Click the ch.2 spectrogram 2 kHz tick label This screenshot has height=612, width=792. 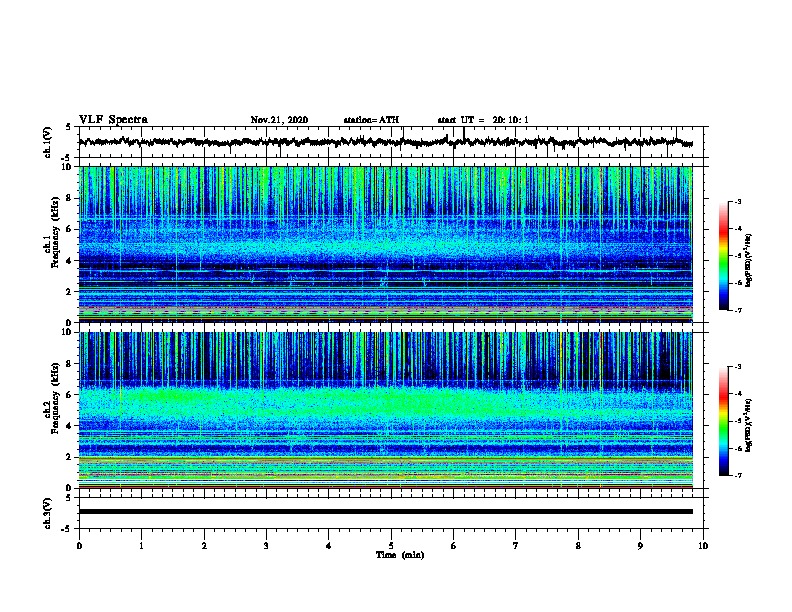click(x=69, y=457)
